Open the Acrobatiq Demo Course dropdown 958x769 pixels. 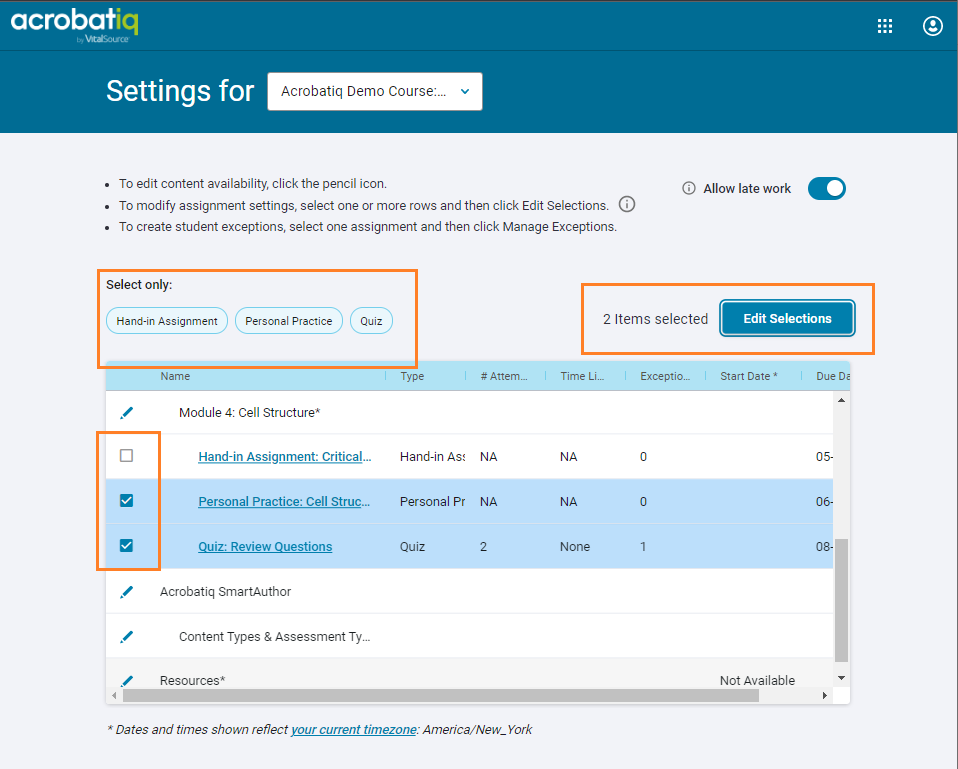tap(375, 92)
